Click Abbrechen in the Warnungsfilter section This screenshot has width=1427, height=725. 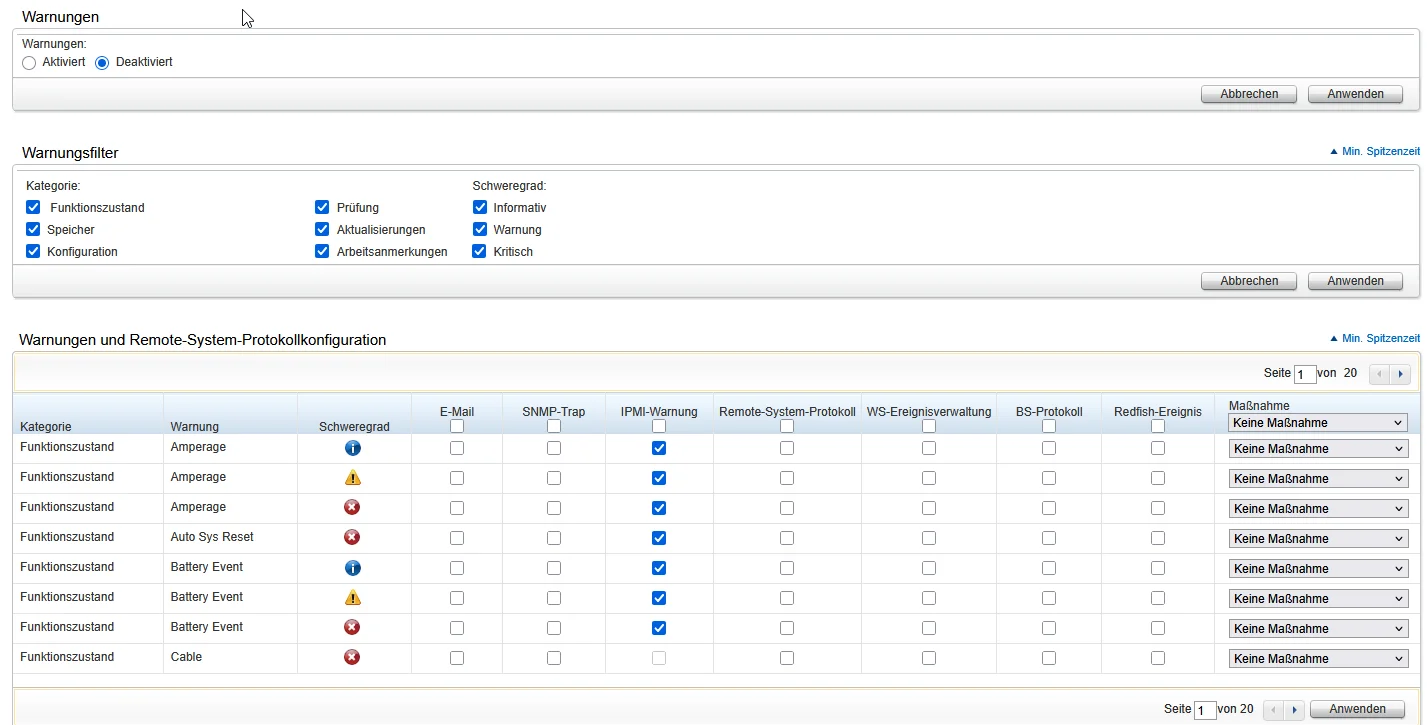[x=1249, y=281]
